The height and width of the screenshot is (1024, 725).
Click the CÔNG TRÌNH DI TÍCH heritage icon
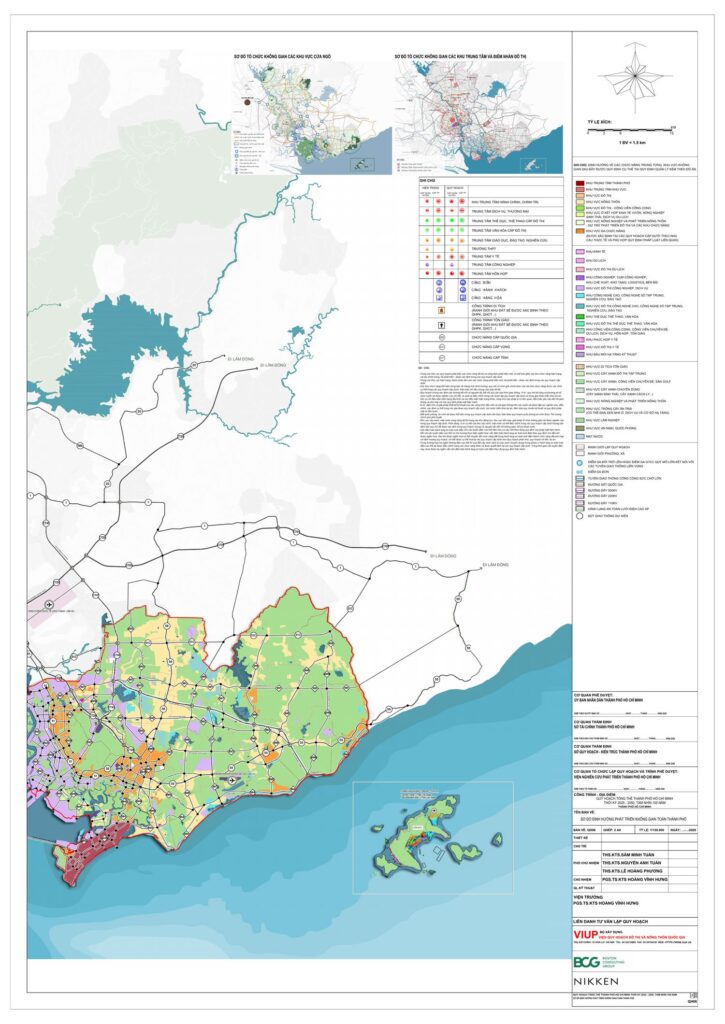point(442,310)
